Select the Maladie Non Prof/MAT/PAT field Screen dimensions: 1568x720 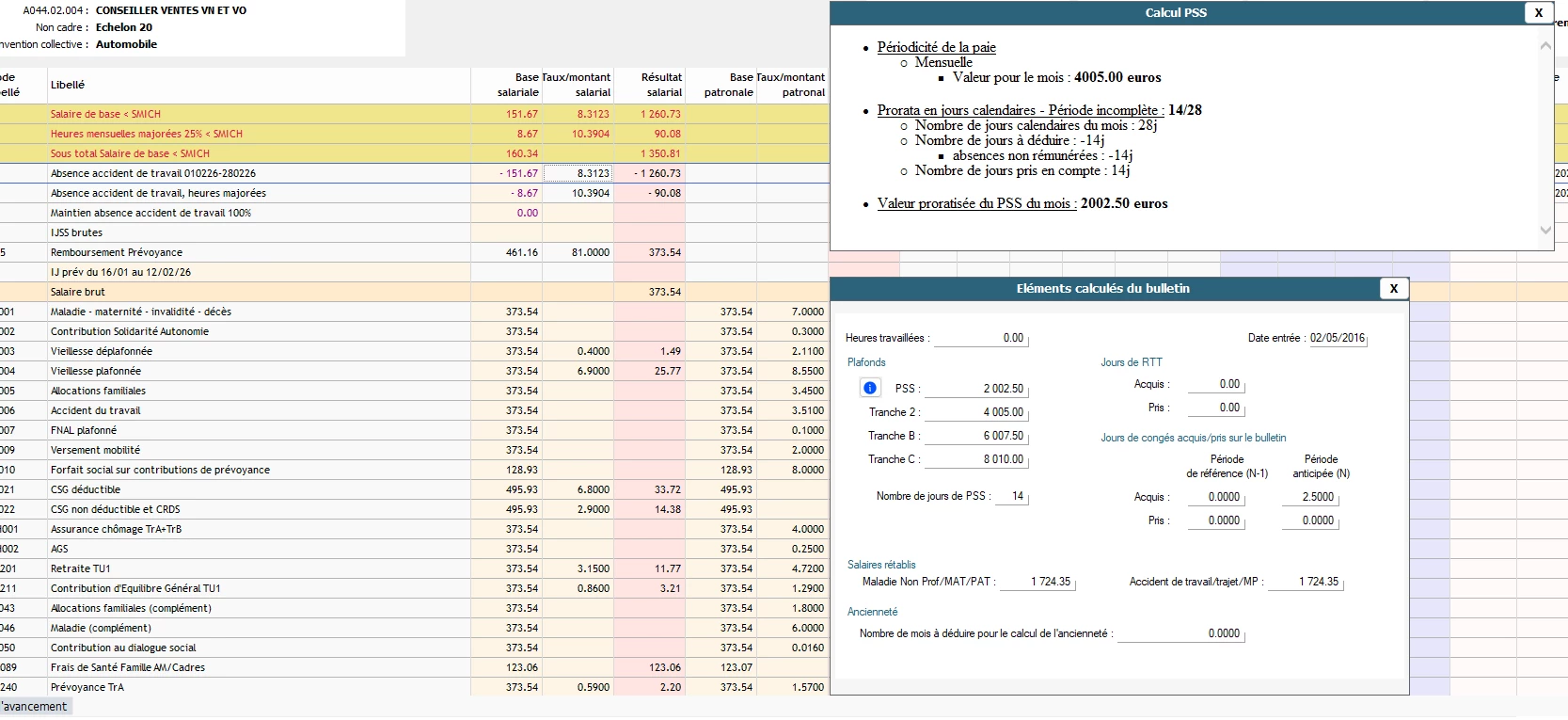(x=1037, y=582)
